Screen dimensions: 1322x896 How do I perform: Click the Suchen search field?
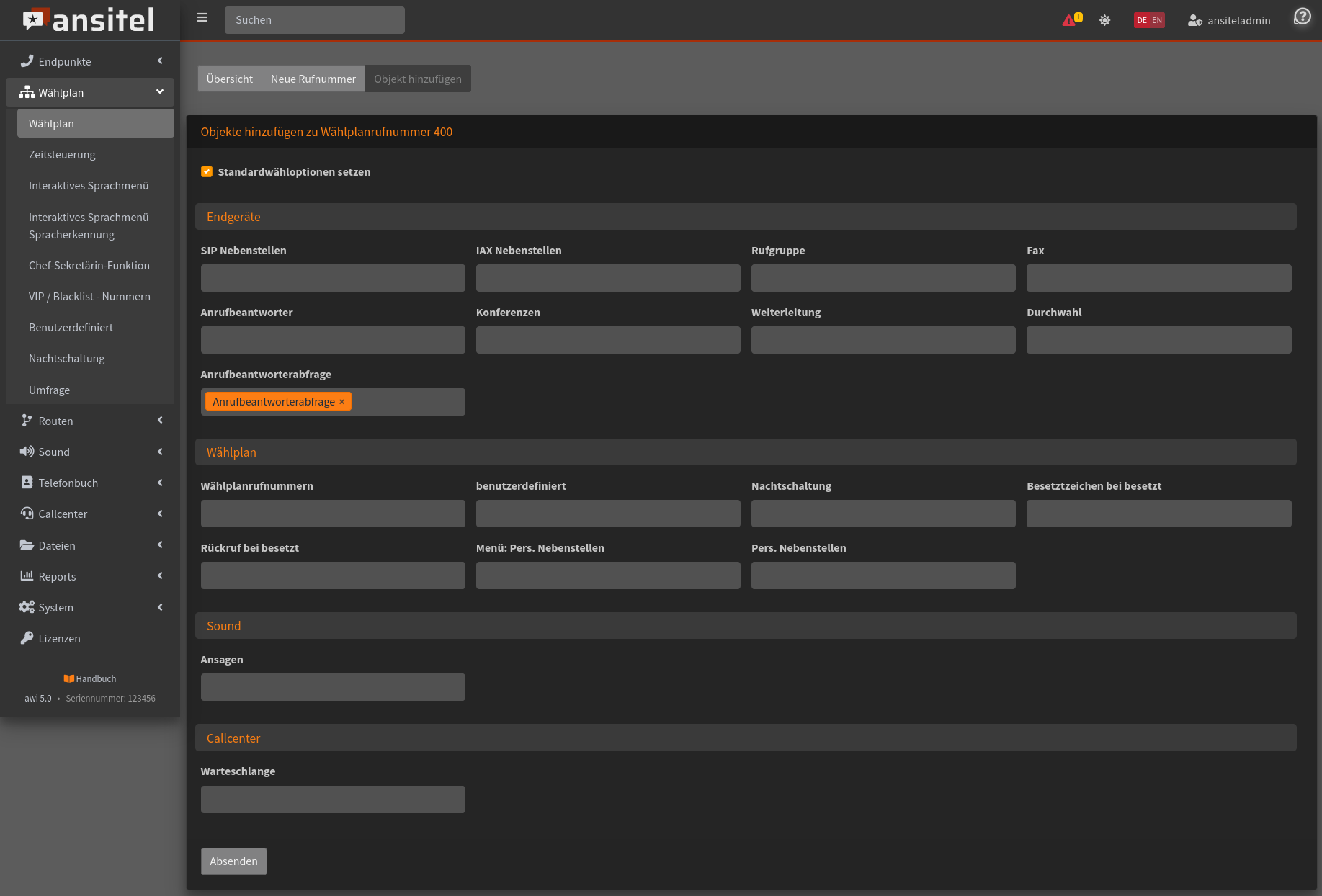coord(314,20)
